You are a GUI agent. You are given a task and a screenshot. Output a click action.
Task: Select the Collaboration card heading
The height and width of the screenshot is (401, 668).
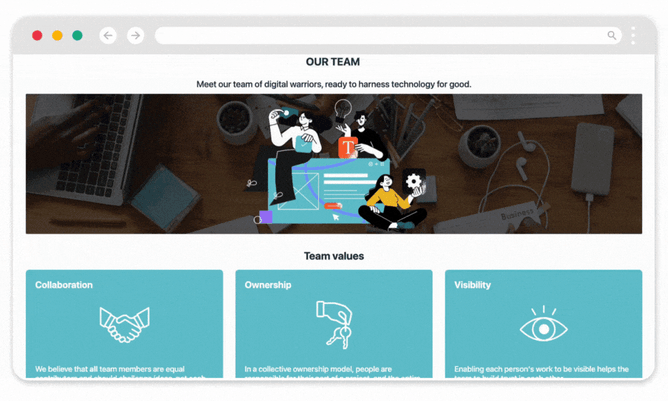[64, 285]
